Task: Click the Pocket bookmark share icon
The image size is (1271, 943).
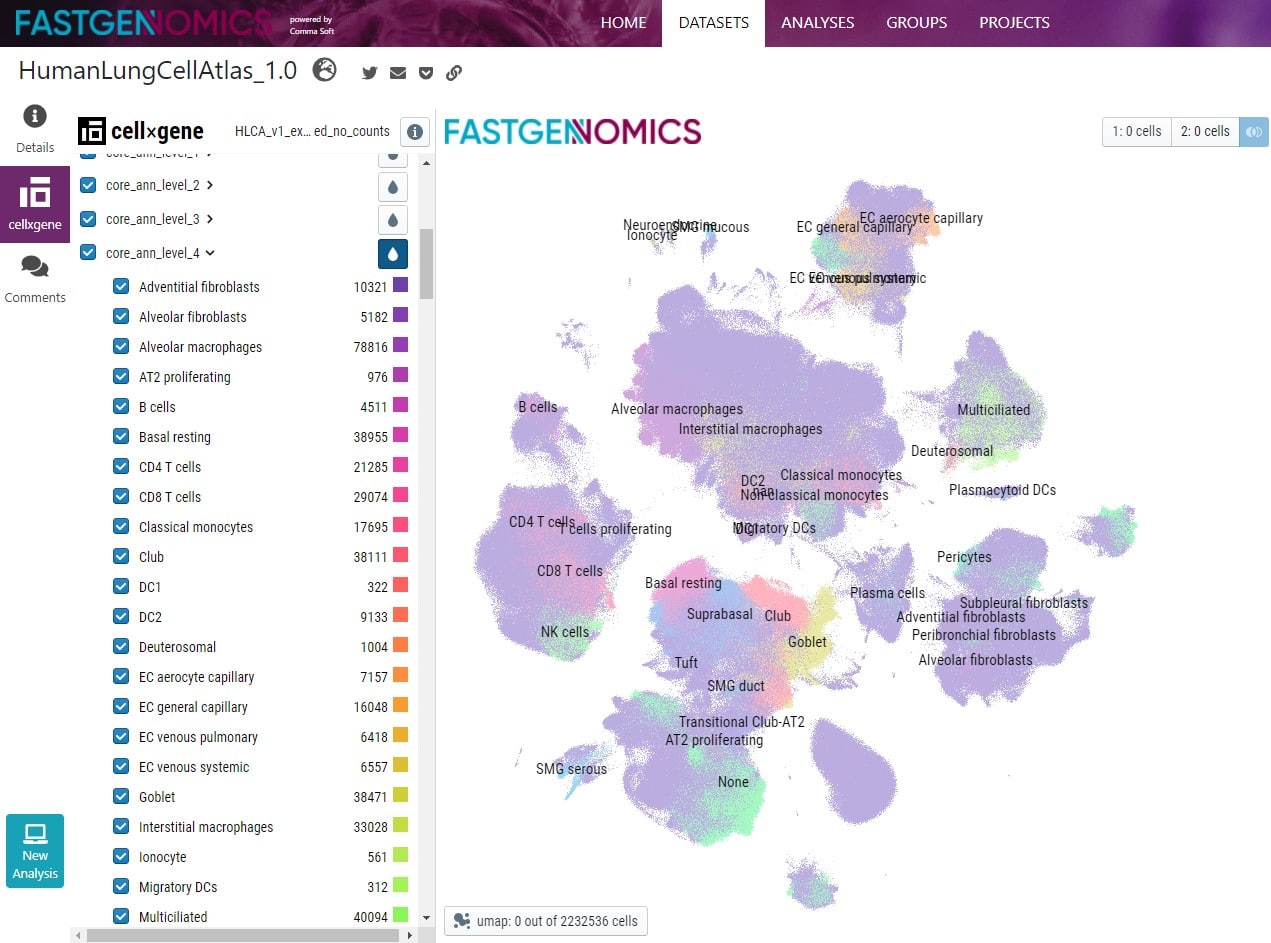Action: pyautogui.click(x=426, y=73)
